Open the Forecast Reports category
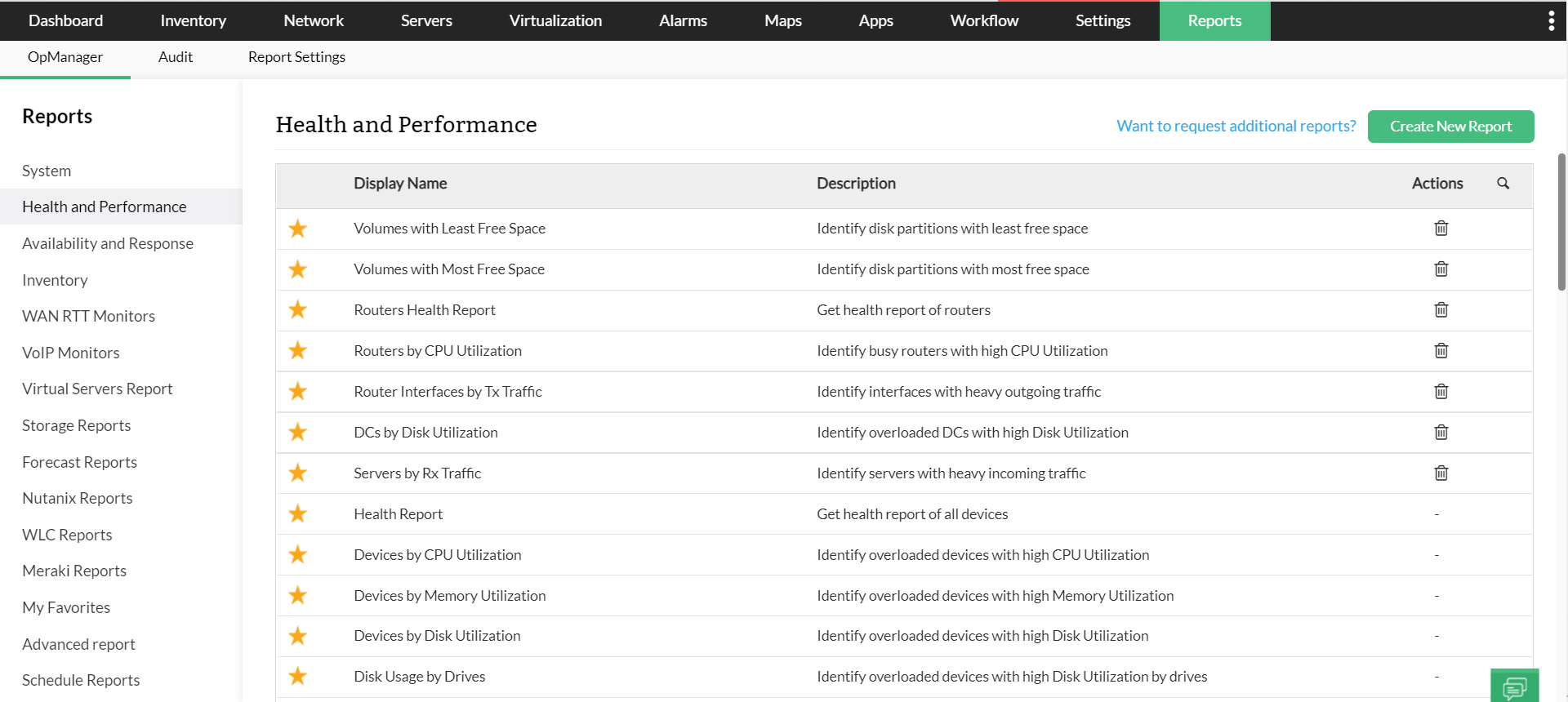The width and height of the screenshot is (1568, 702). click(79, 462)
